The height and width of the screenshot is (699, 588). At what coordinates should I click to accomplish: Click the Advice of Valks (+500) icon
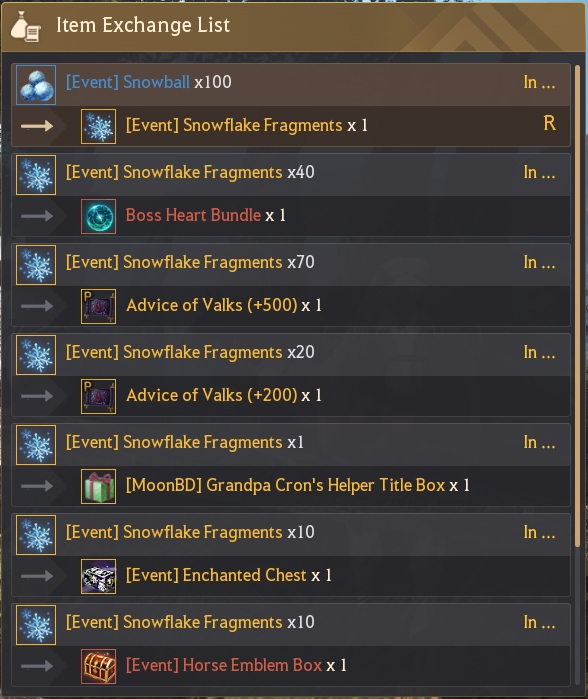click(x=99, y=306)
